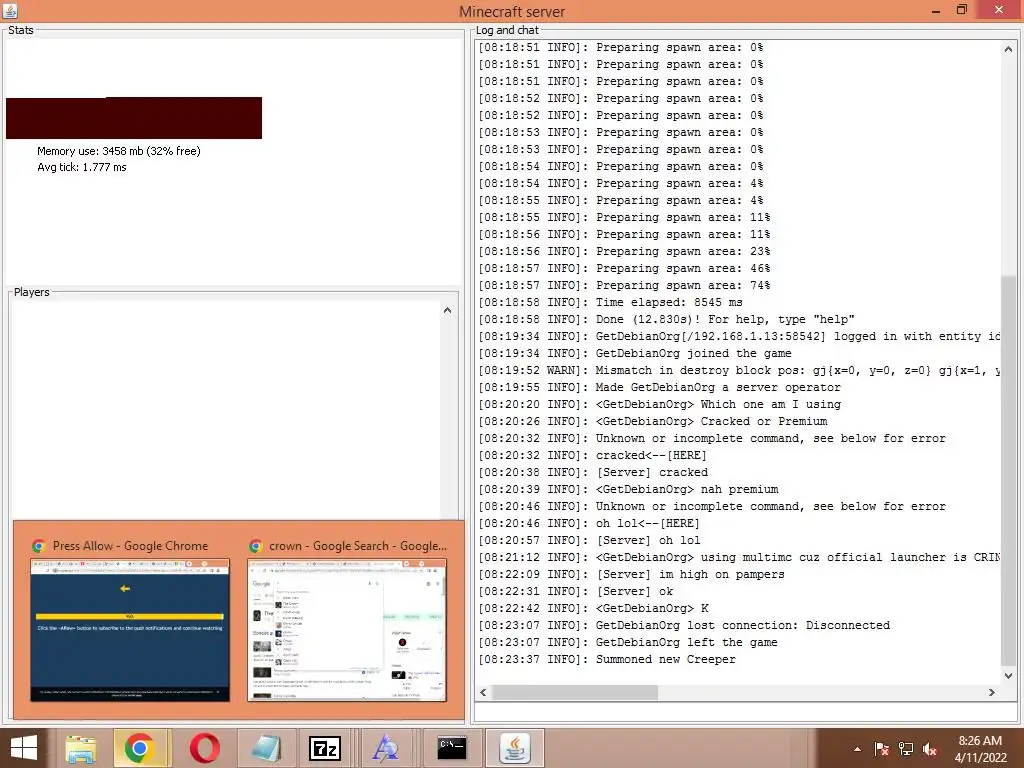Image resolution: width=1024 pixels, height=768 pixels.
Task: Click the Summoned new Creeper log line
Action: point(607,660)
